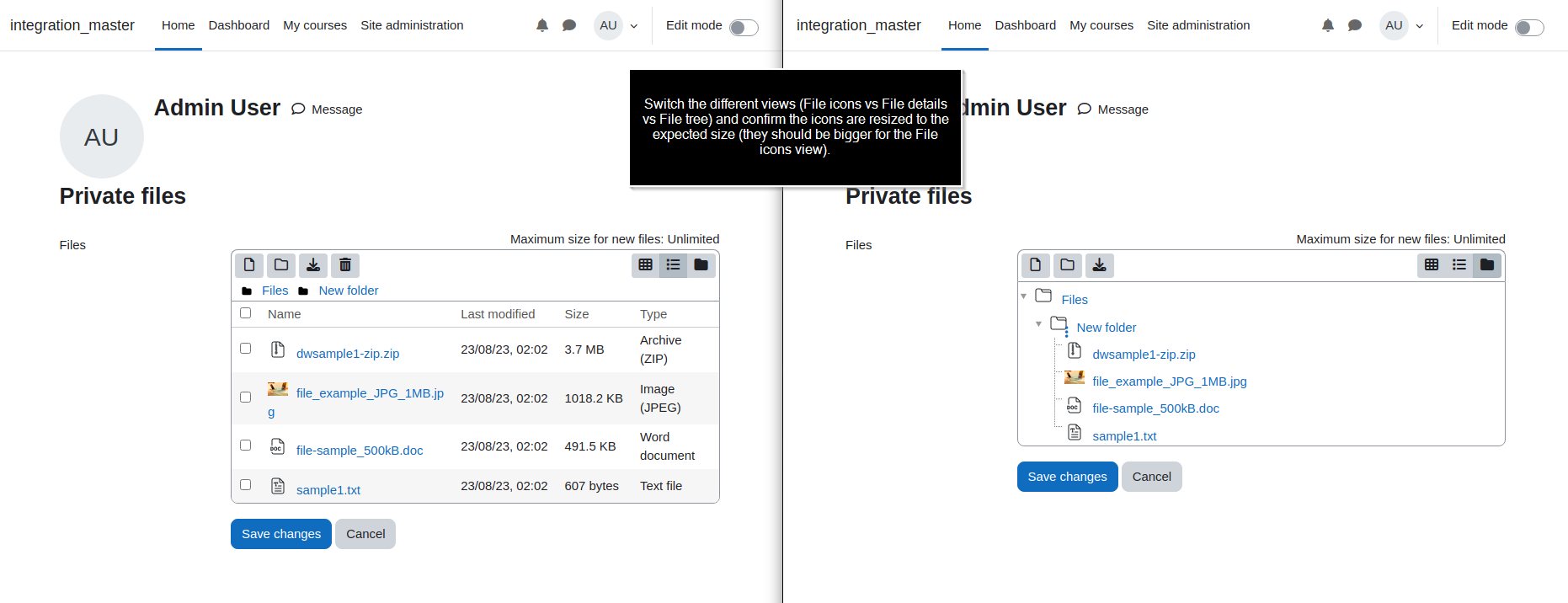Click Save changes button in left window

tap(281, 534)
